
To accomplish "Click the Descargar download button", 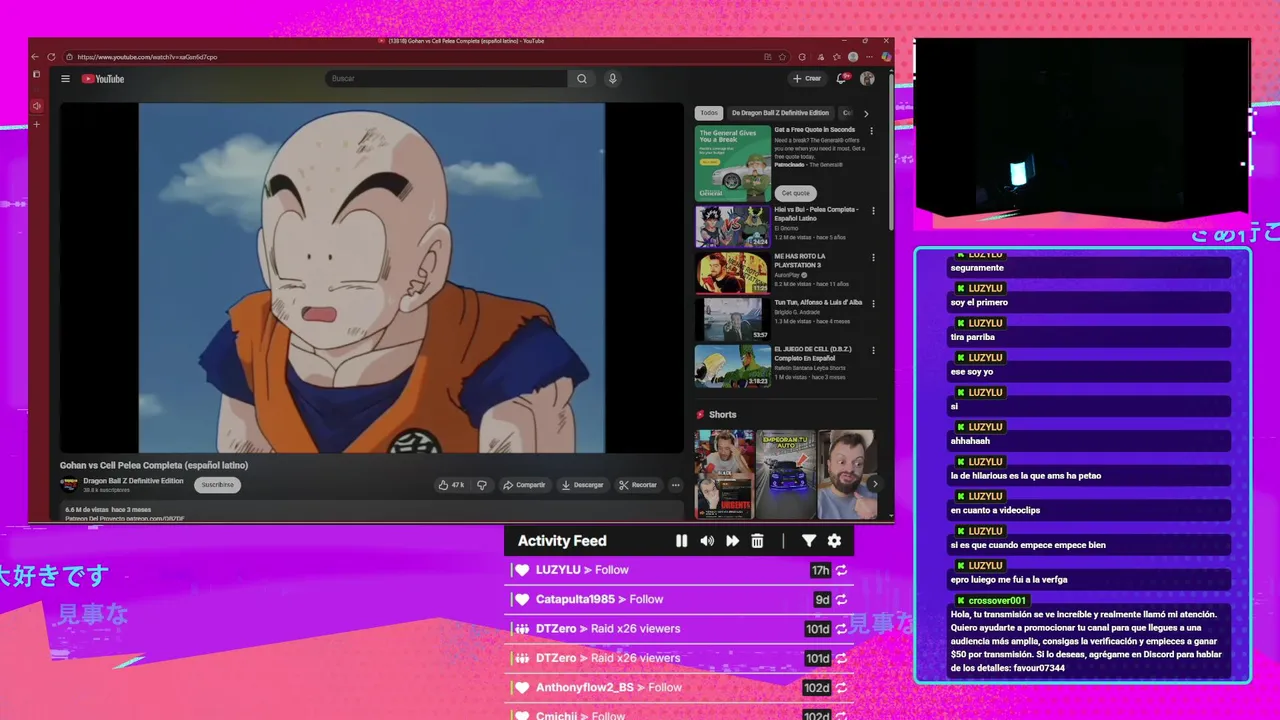I will pyautogui.click(x=582, y=485).
